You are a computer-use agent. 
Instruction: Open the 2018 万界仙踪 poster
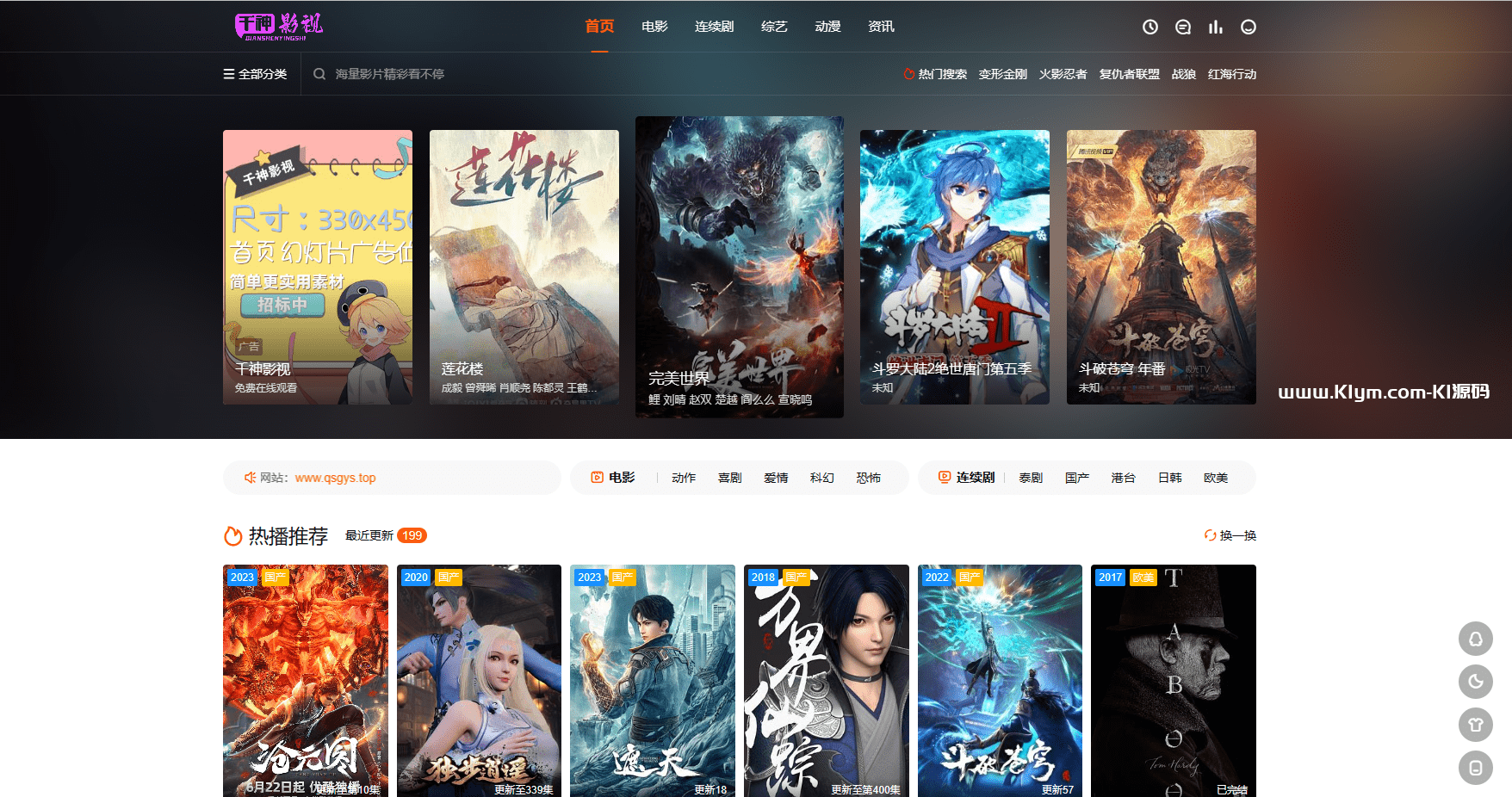[827, 681]
